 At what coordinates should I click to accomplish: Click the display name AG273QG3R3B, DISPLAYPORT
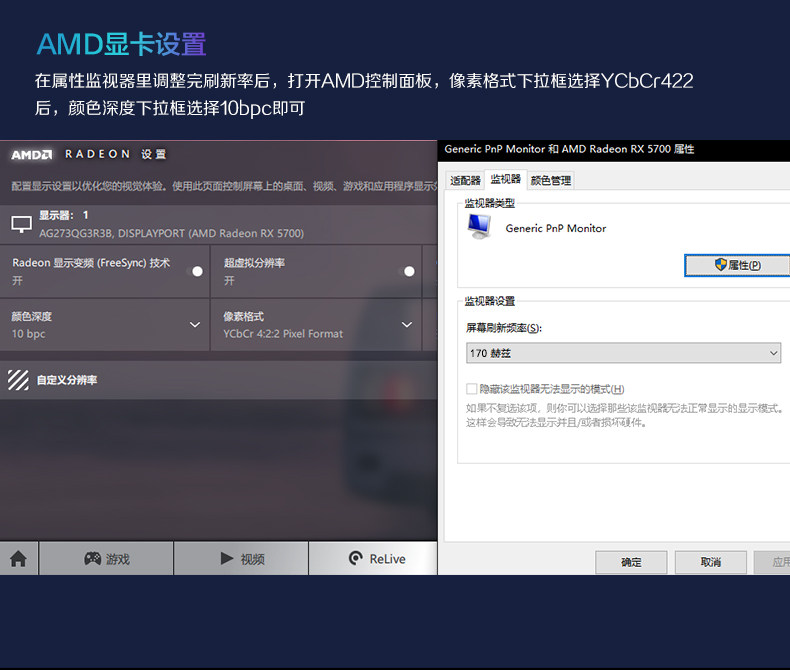coord(171,234)
